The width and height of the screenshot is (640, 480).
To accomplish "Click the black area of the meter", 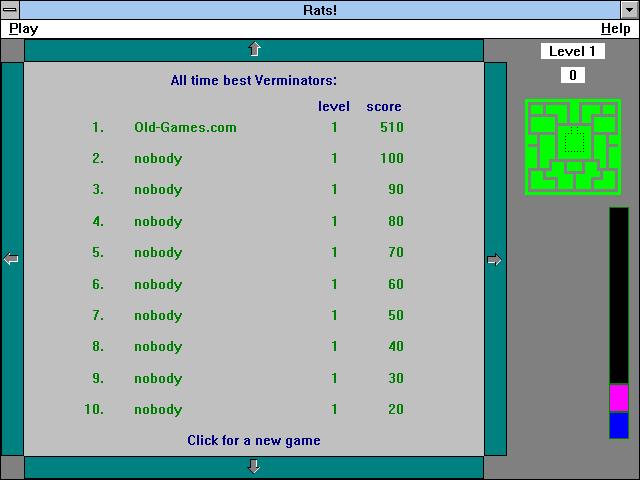I will tap(619, 296).
